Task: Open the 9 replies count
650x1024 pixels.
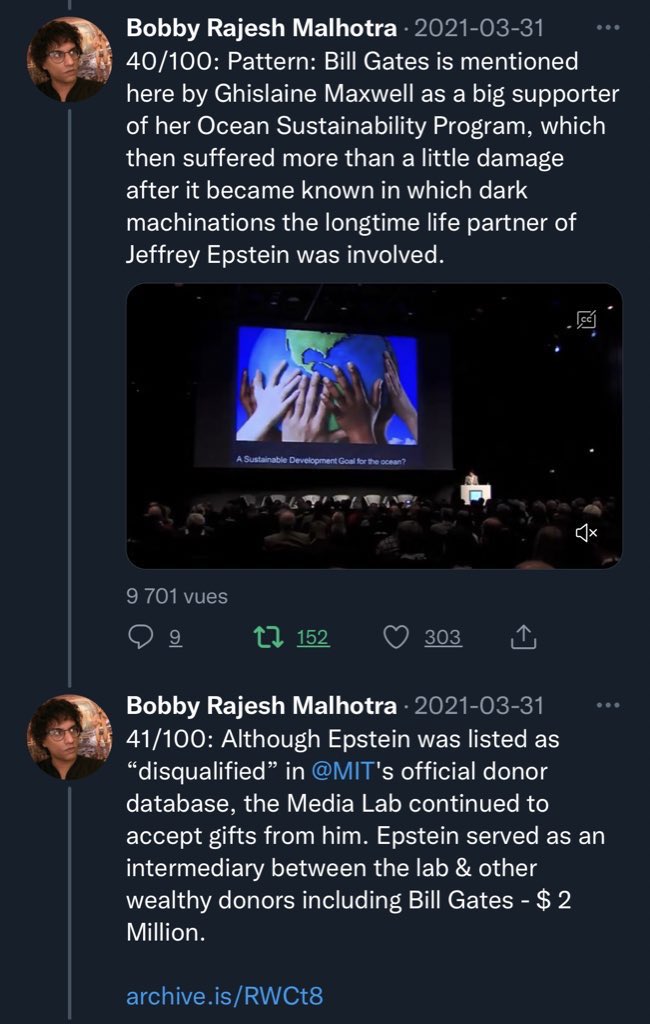Action: coord(175,637)
